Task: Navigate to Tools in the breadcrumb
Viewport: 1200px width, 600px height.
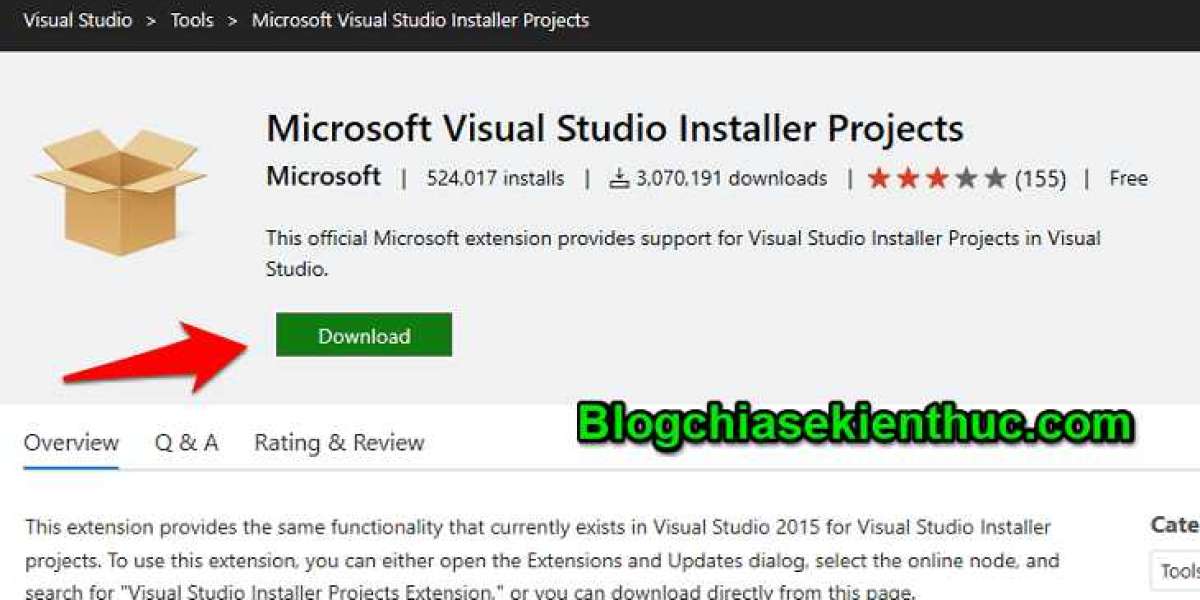Action: tap(192, 20)
